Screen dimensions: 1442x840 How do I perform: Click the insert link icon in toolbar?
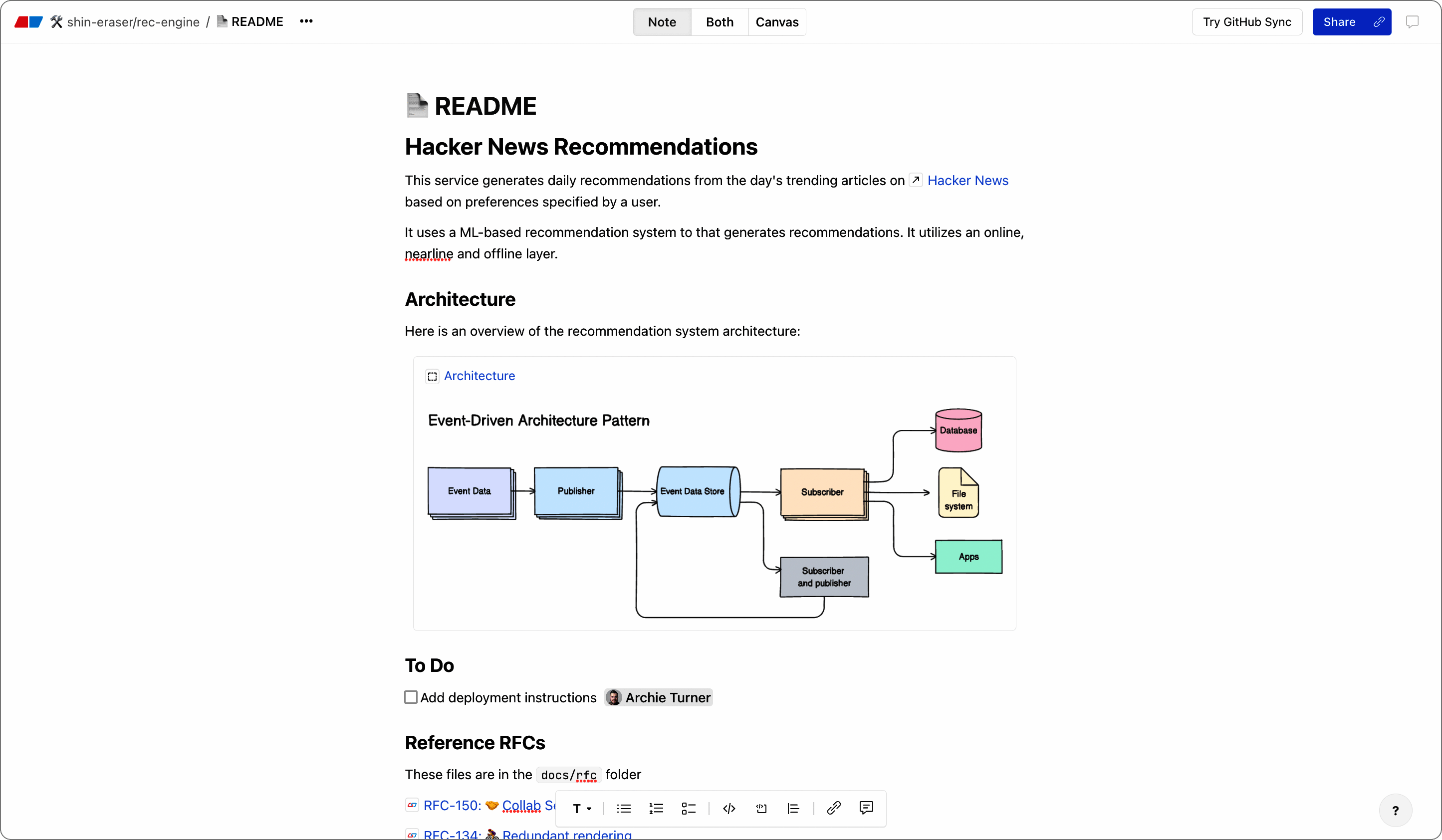click(834, 808)
